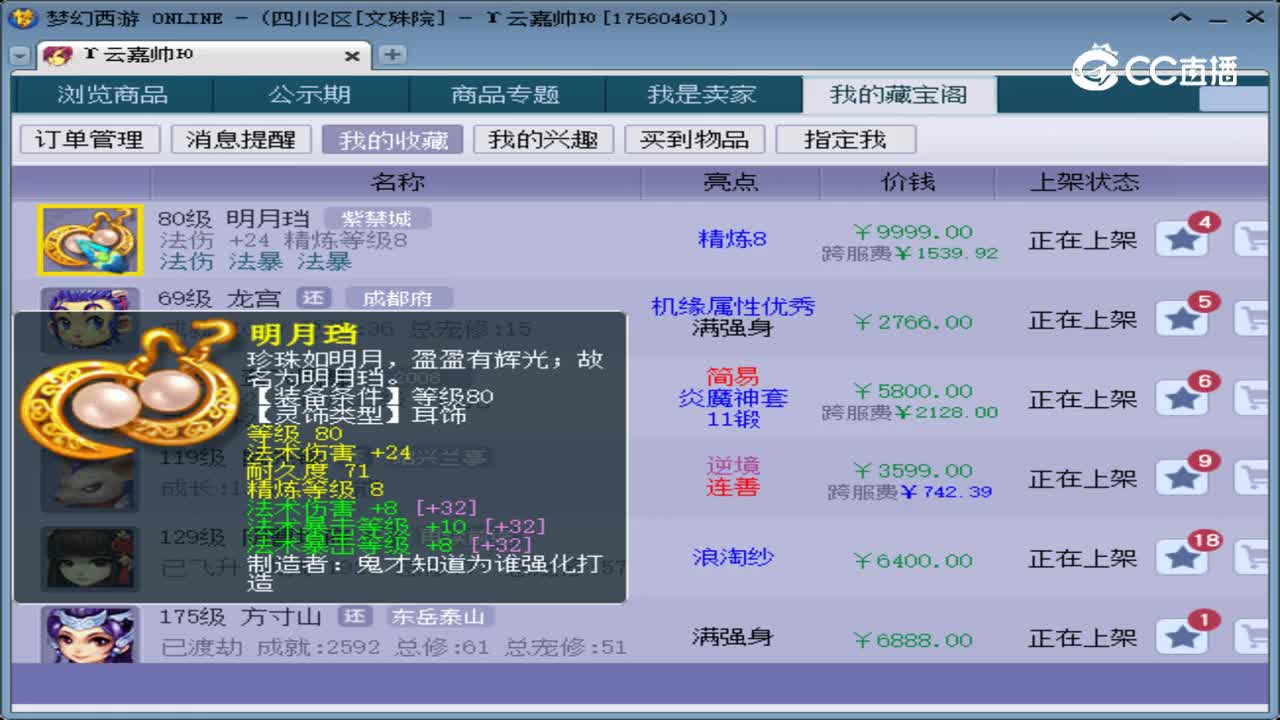Click the 还 tag on 龙宫 row

point(315,298)
